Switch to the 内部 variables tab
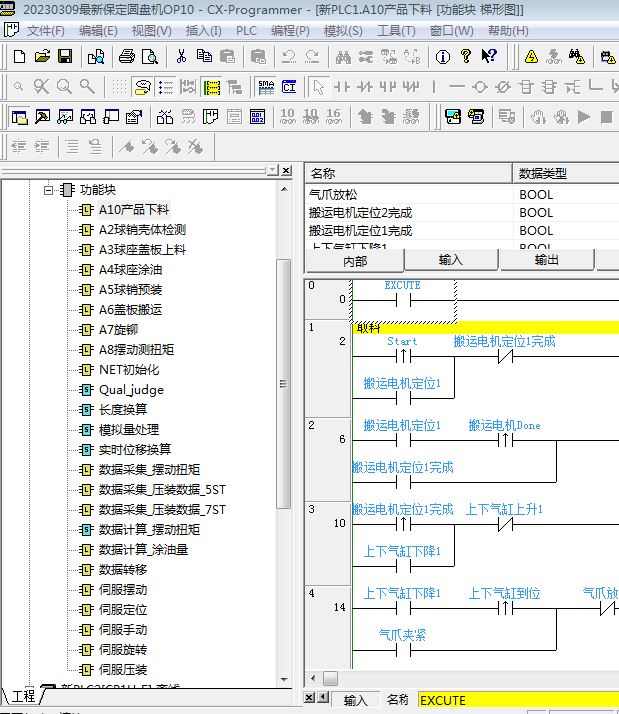Screen dimensions: 619x714 (355, 260)
